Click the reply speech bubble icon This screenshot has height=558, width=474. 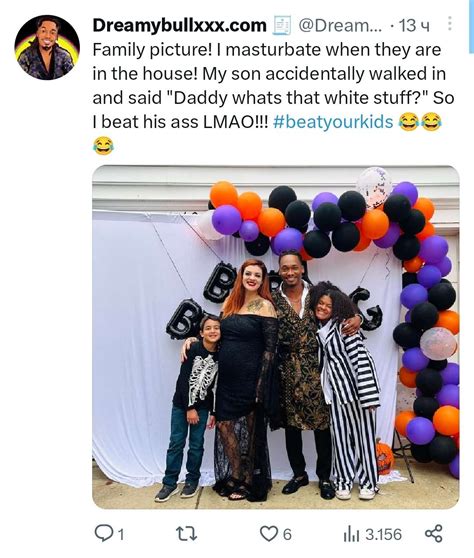coord(103,534)
